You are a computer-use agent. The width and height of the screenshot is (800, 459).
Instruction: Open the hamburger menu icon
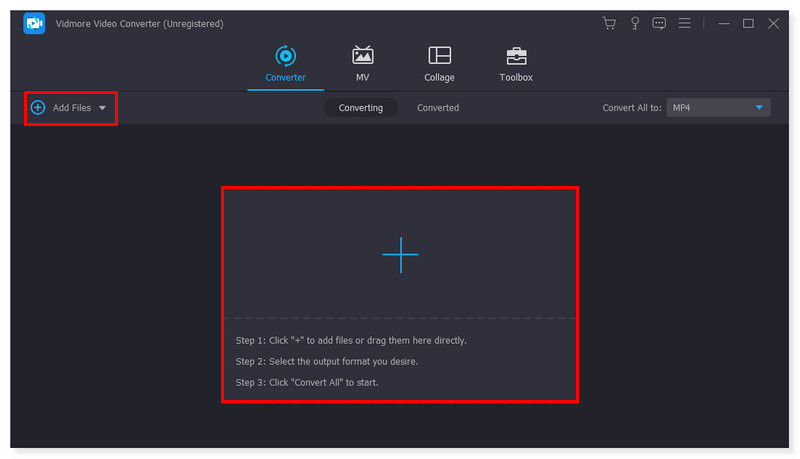(x=685, y=23)
